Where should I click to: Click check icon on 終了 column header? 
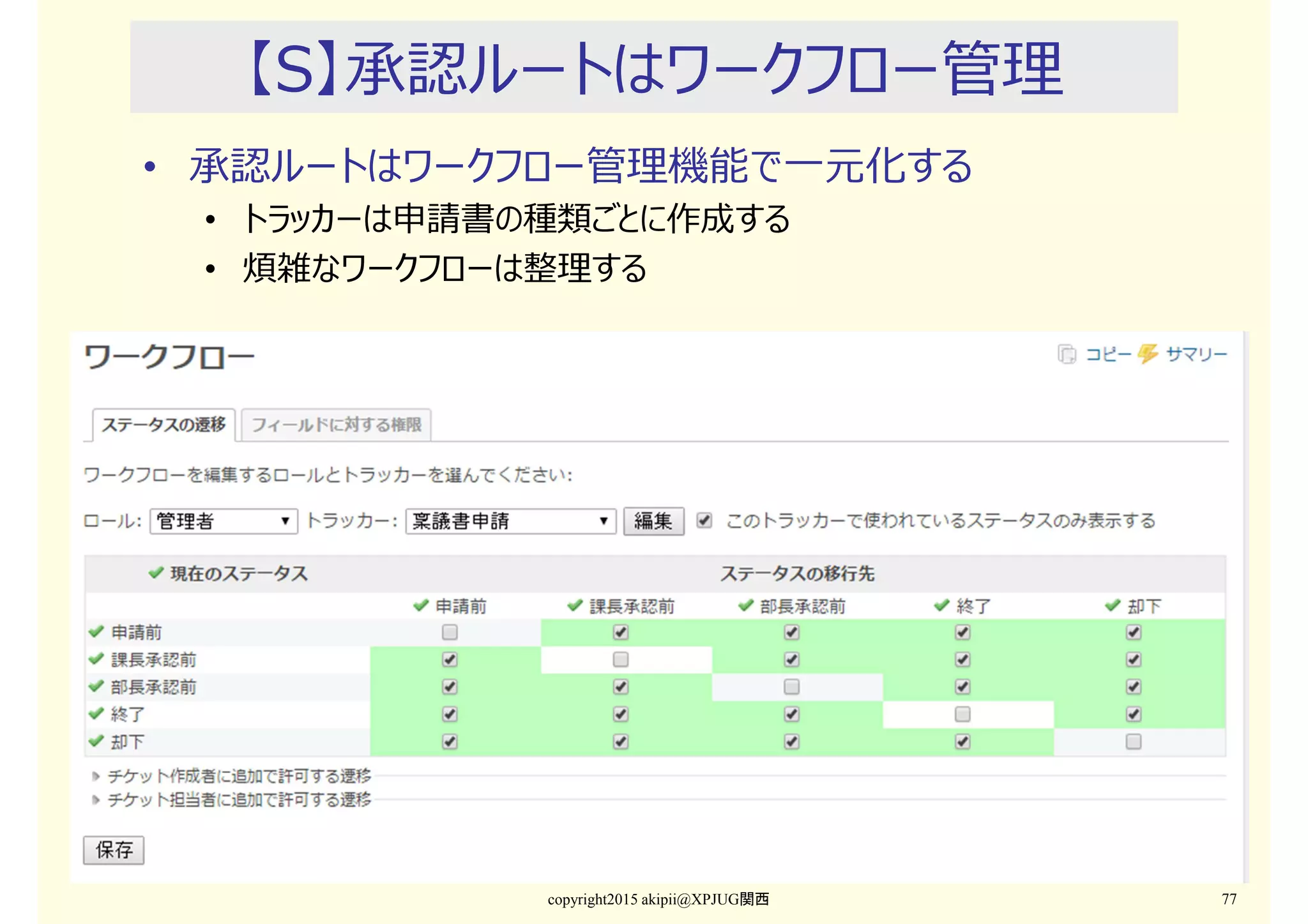(941, 605)
